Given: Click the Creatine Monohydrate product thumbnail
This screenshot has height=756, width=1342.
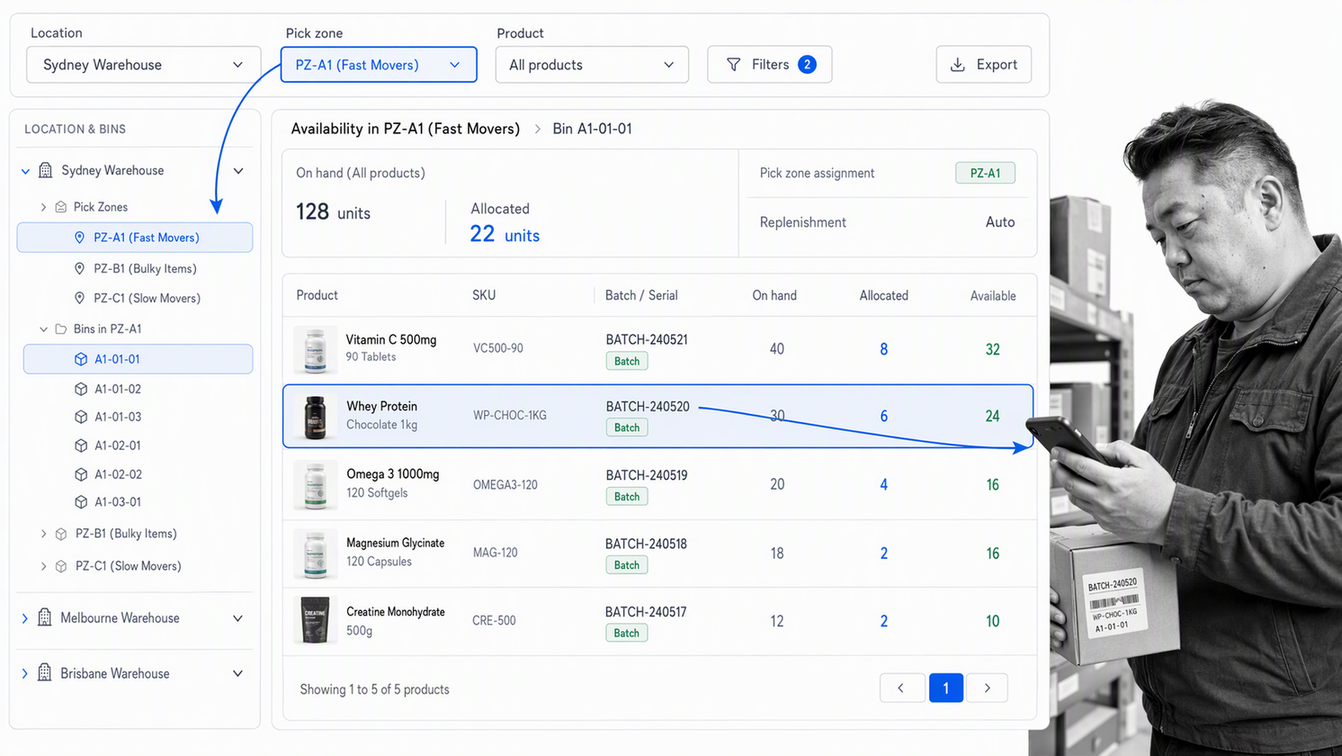Looking at the screenshot, I should tap(315, 621).
